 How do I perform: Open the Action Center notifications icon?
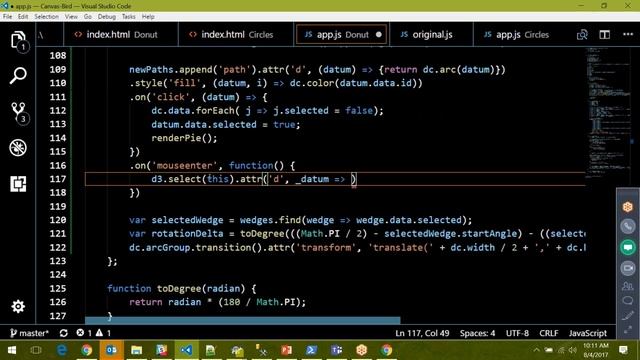pyautogui.click(x=623, y=350)
